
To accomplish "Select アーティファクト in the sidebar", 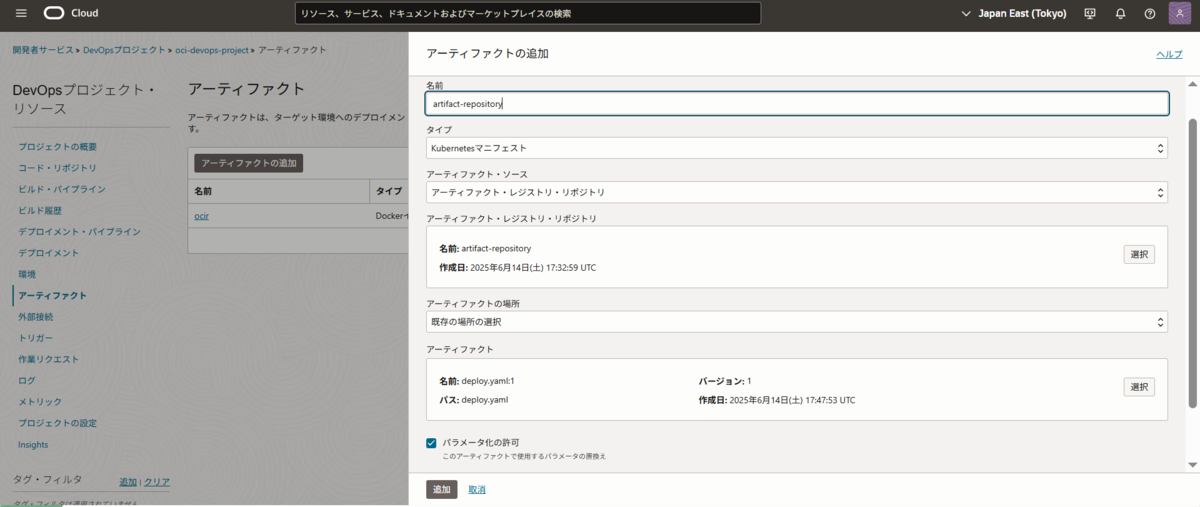I will click(x=52, y=296).
